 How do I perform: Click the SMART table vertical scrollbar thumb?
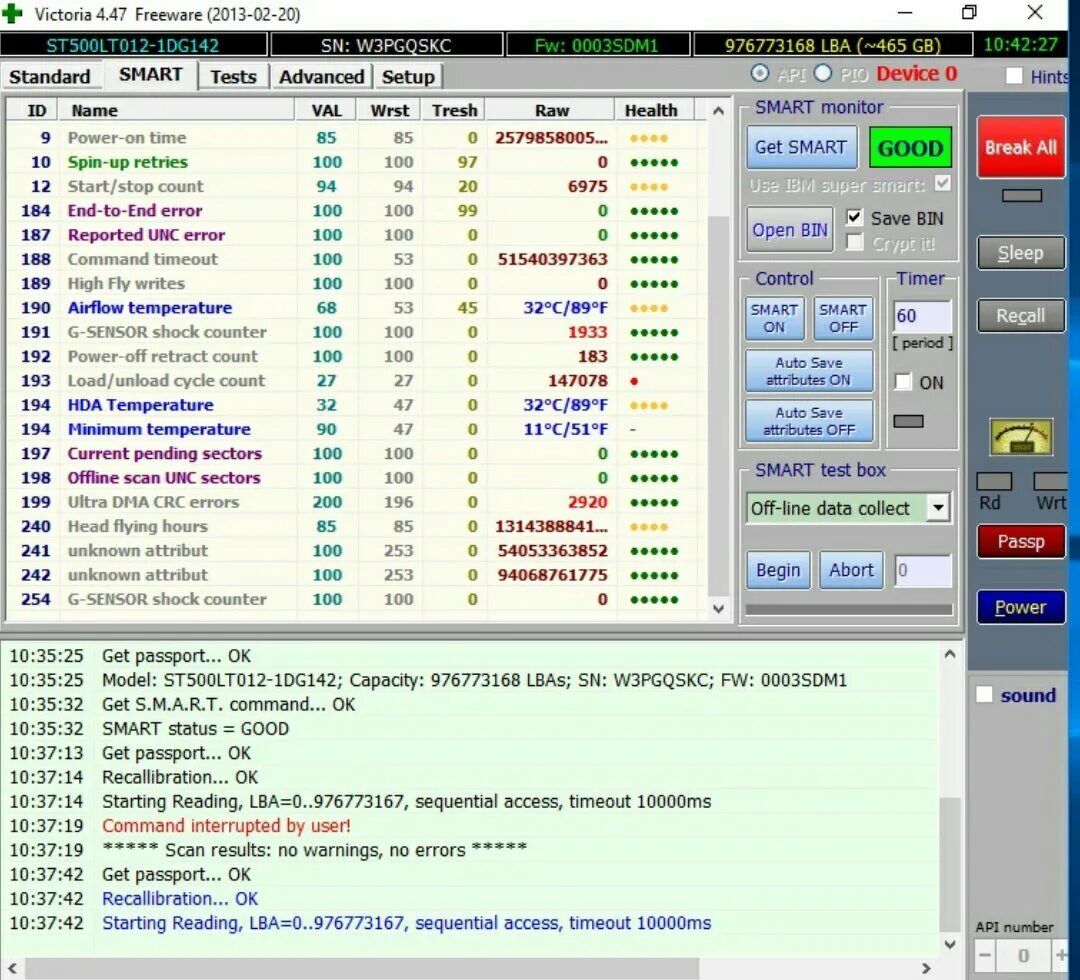click(718, 406)
